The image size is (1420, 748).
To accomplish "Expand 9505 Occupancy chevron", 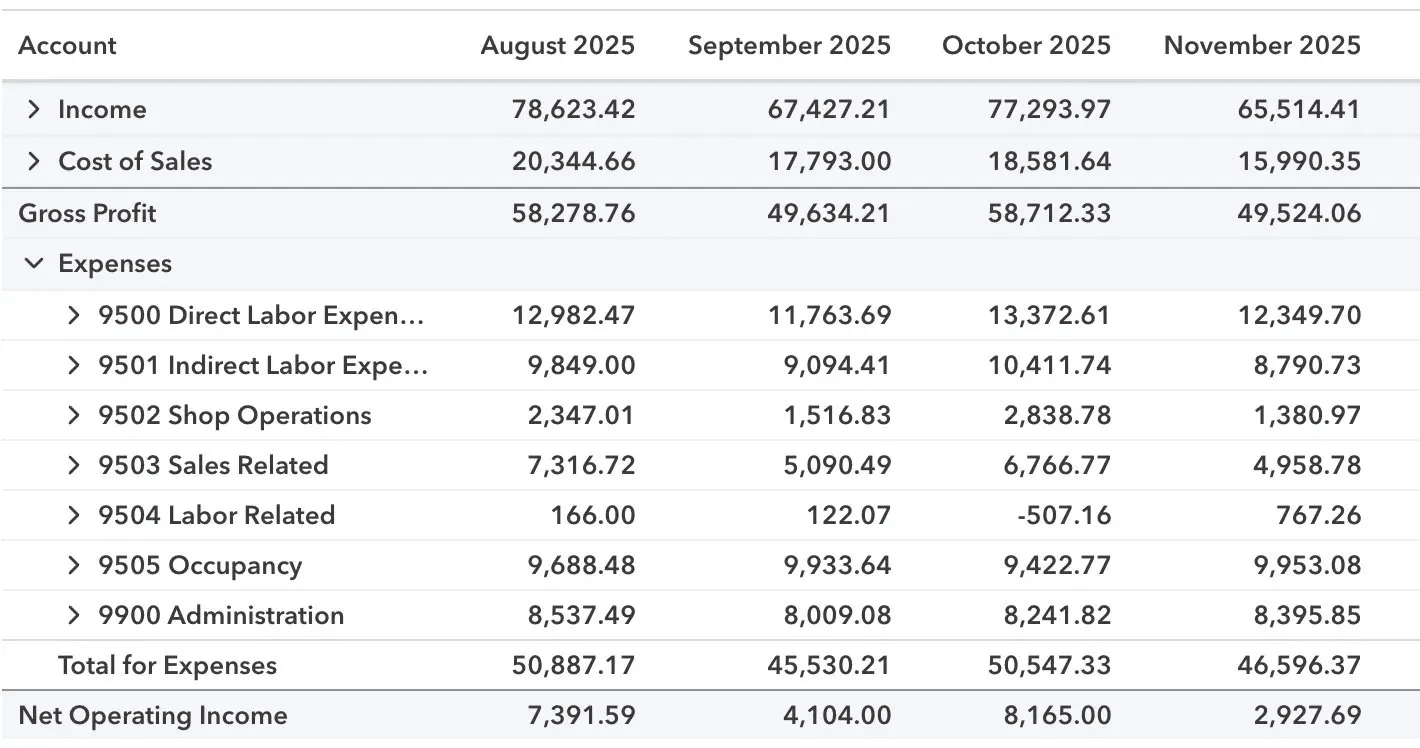I will 73,566.
